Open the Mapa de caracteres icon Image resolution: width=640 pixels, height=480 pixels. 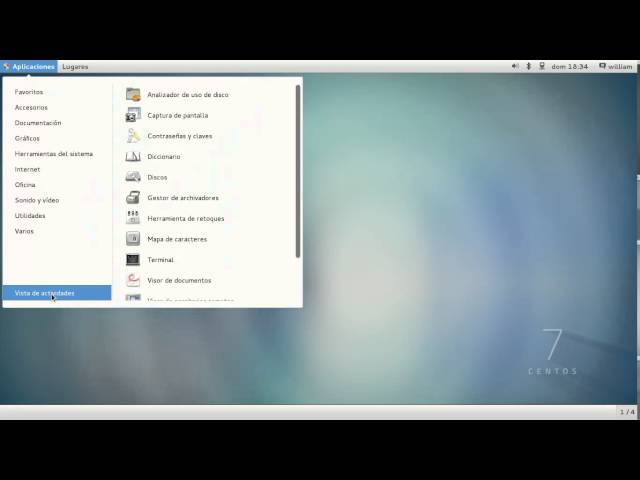tap(133, 239)
